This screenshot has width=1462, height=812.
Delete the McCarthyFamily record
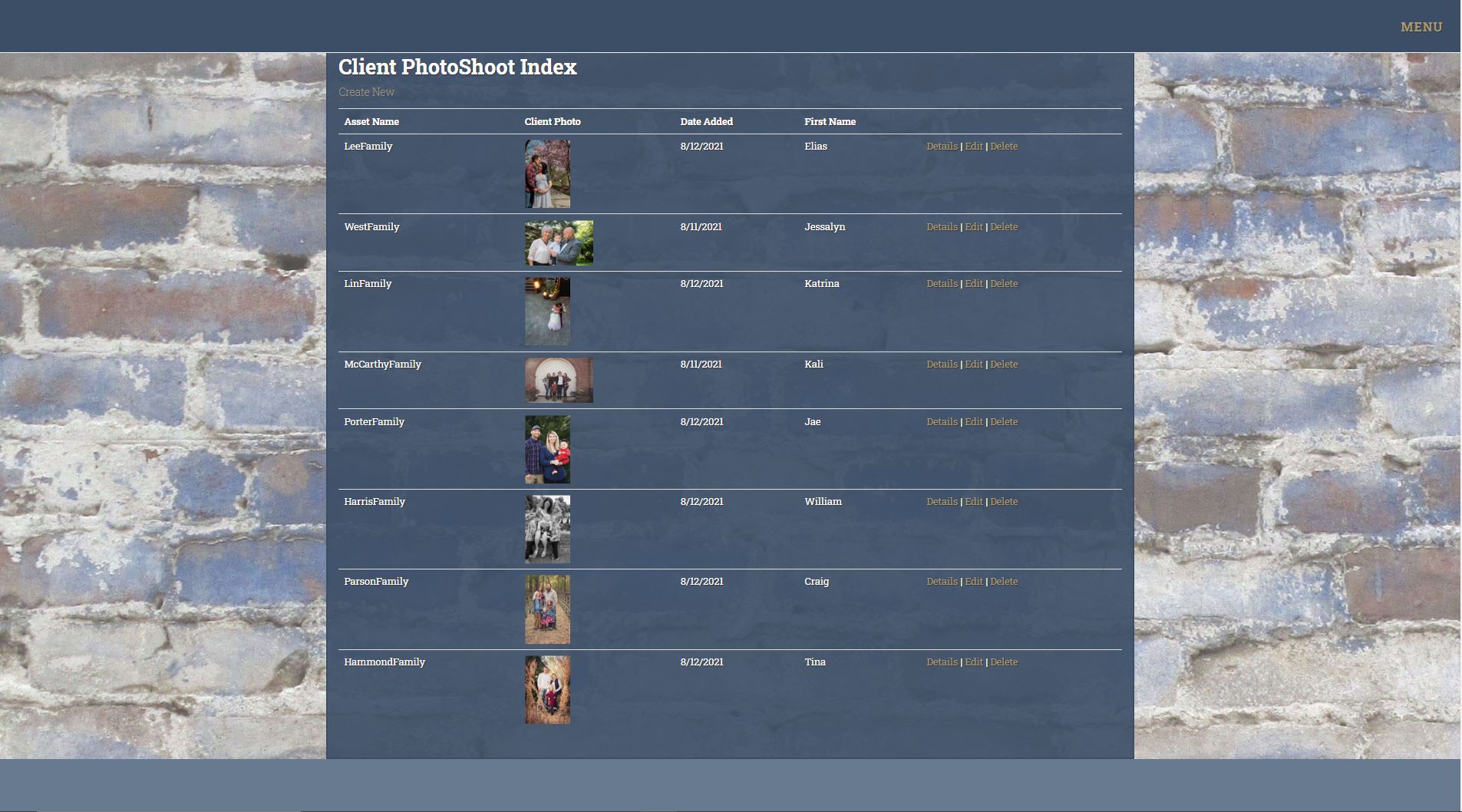1004,364
